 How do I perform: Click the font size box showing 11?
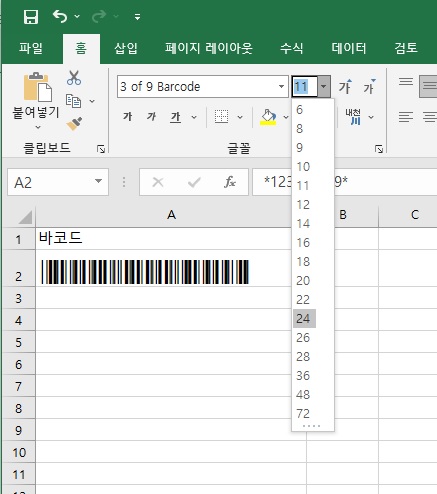click(x=305, y=87)
